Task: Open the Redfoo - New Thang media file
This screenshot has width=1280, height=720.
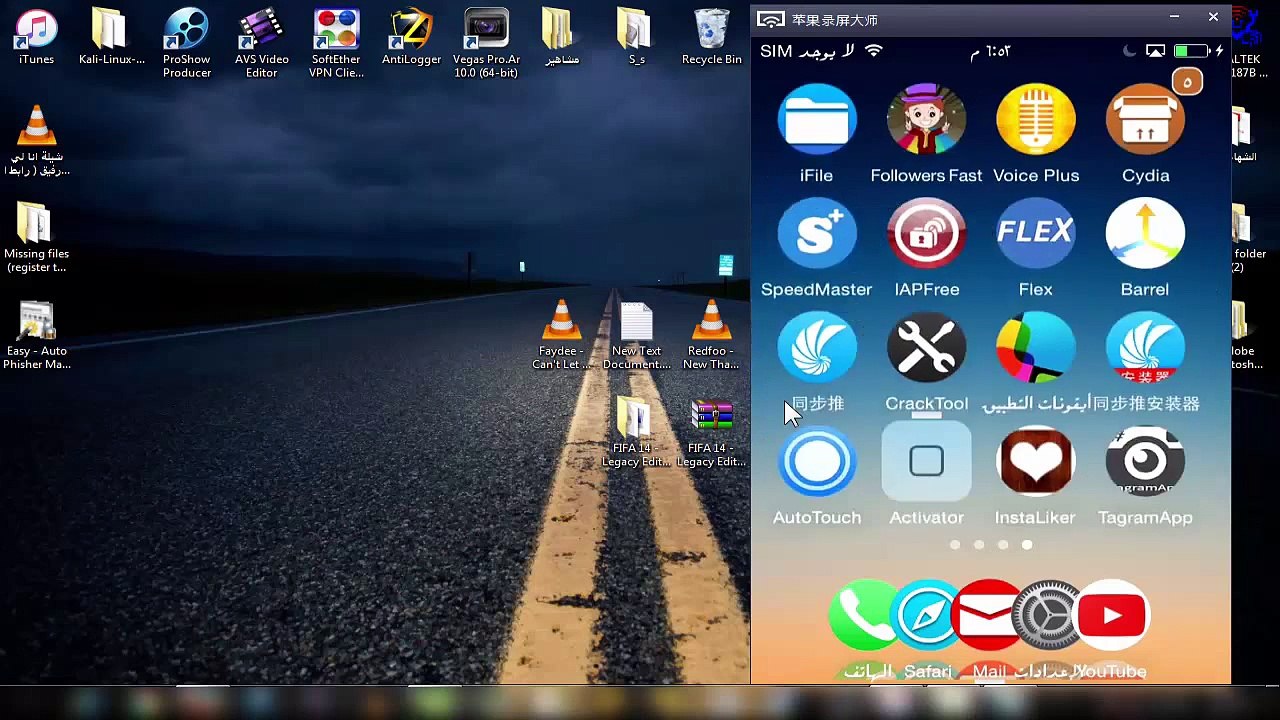Action: click(711, 335)
